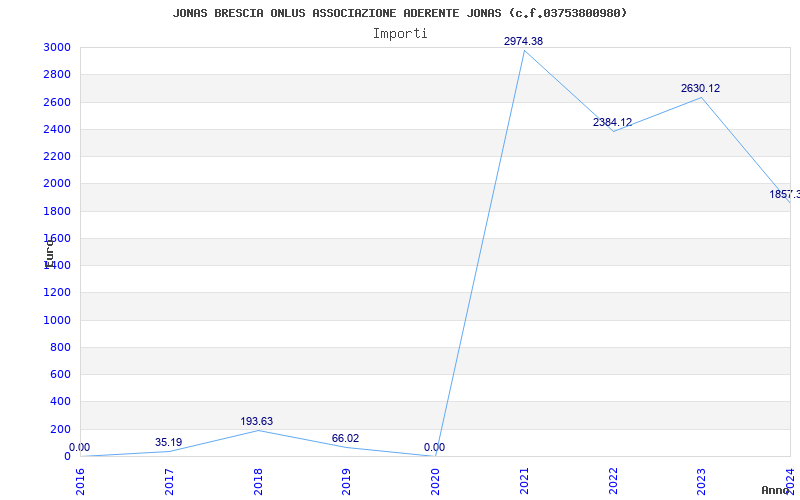Image resolution: width=800 pixels, height=500 pixels.
Task: Click the x-axis year 2022
Action: (613, 482)
